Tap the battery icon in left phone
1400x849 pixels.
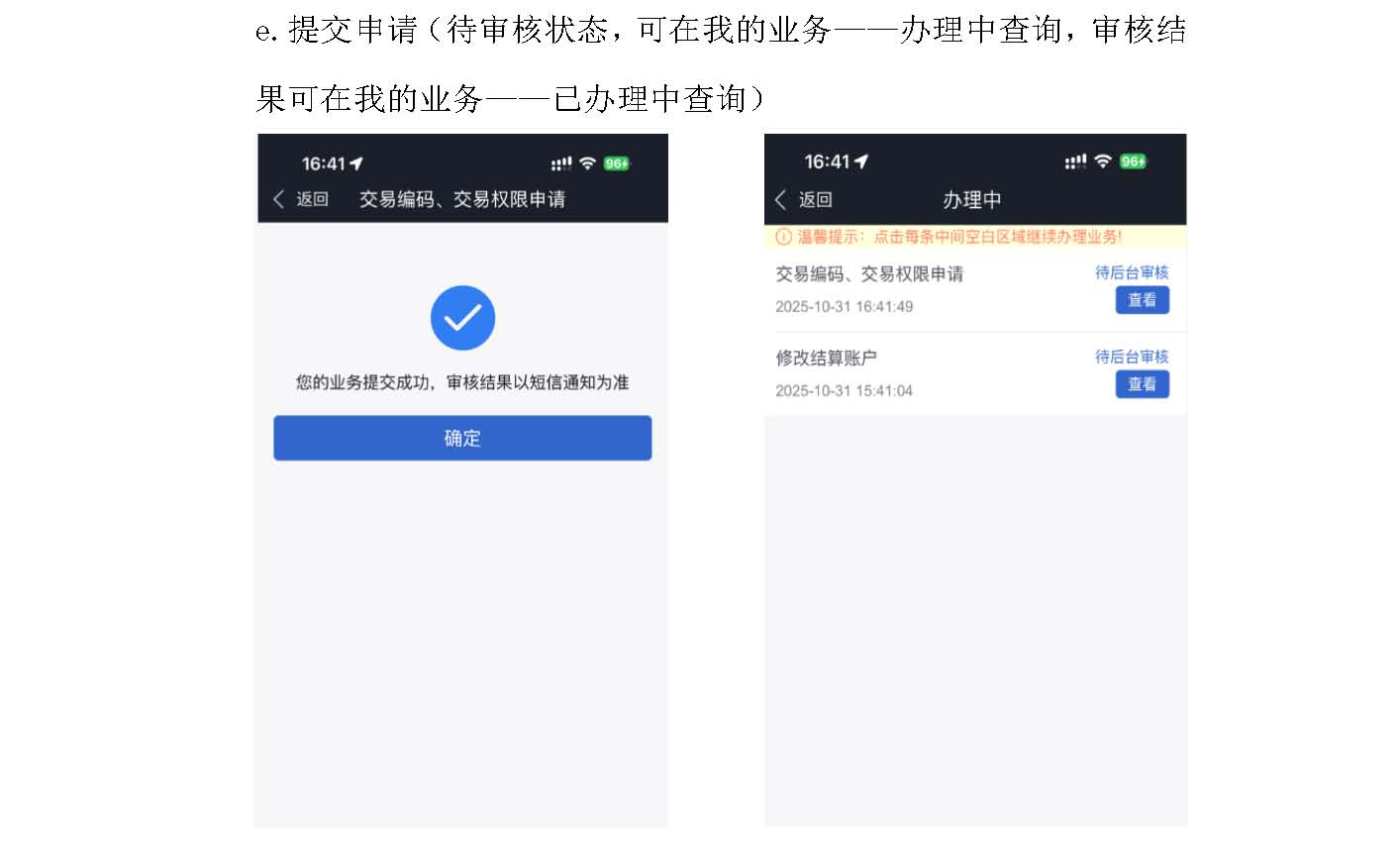(617, 163)
